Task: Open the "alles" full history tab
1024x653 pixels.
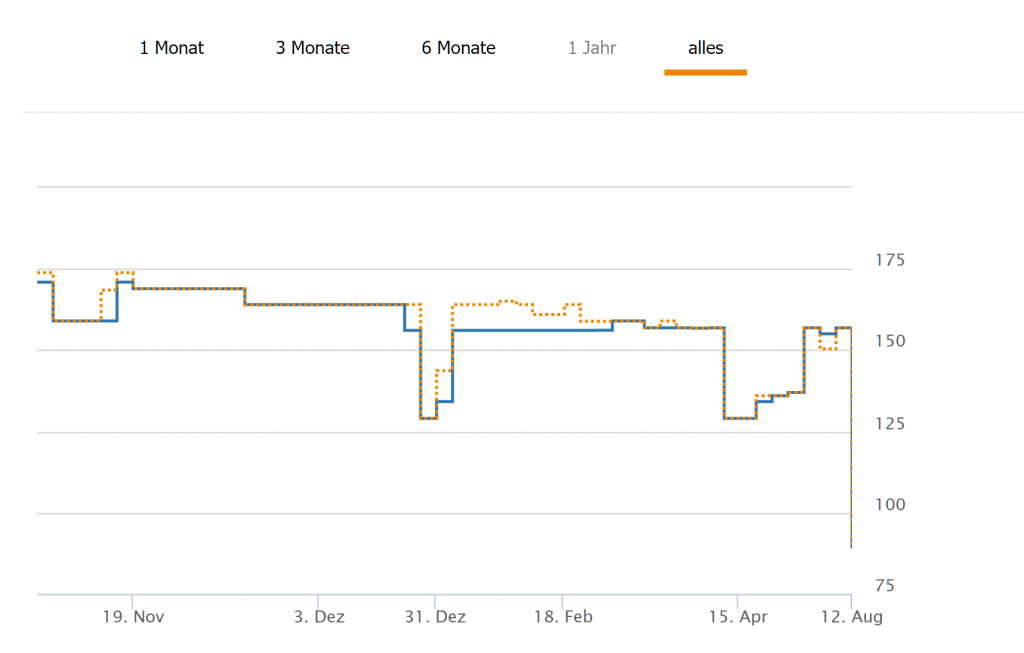Action: tap(705, 48)
